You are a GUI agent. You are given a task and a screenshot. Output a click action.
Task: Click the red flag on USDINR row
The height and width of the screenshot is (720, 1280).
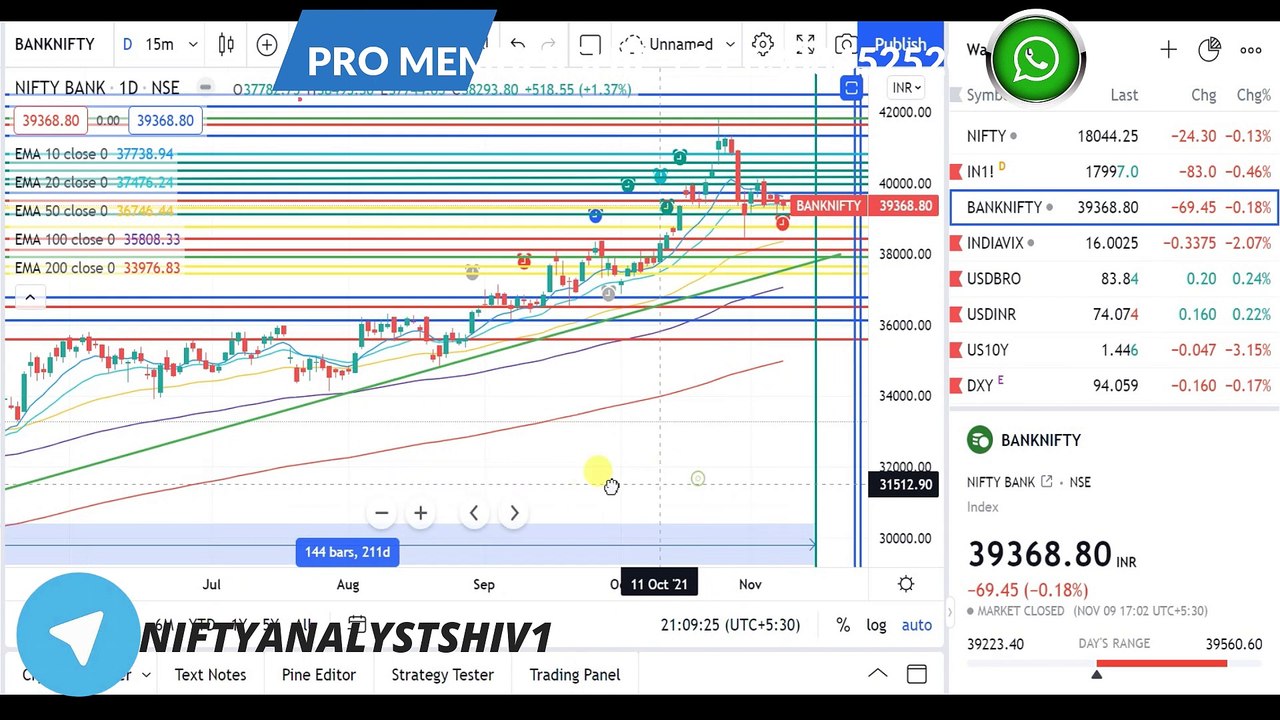[x=956, y=314]
